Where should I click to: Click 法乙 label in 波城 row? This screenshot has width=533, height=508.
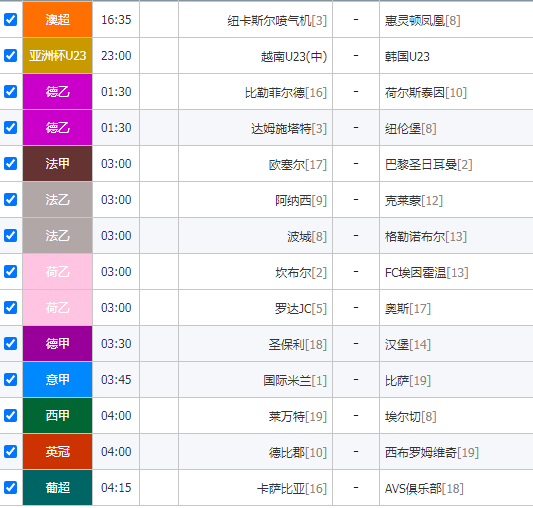point(57,236)
